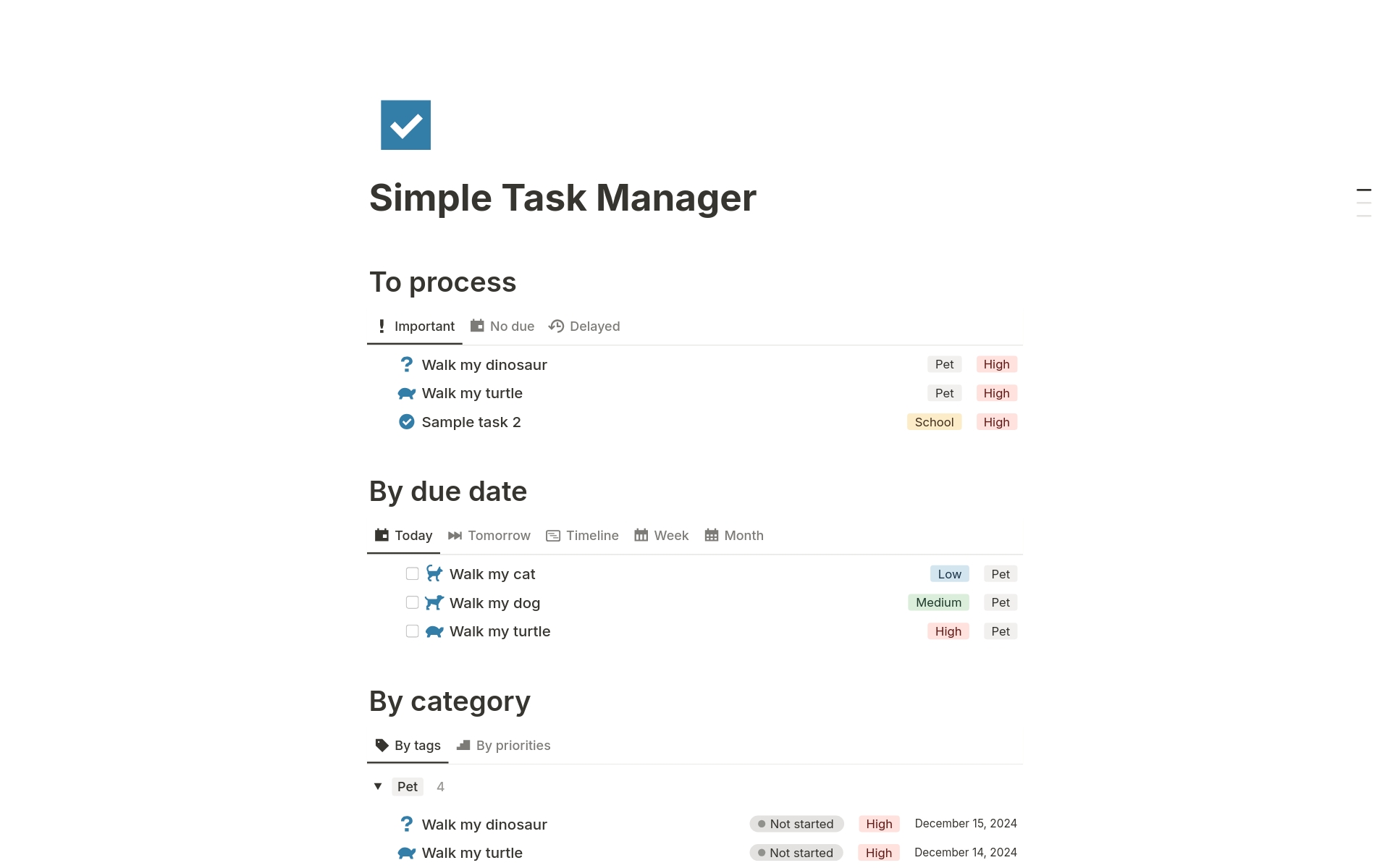Click the cat icon beside Walk my cat
The height and width of the screenshot is (868, 1390).
(x=433, y=573)
